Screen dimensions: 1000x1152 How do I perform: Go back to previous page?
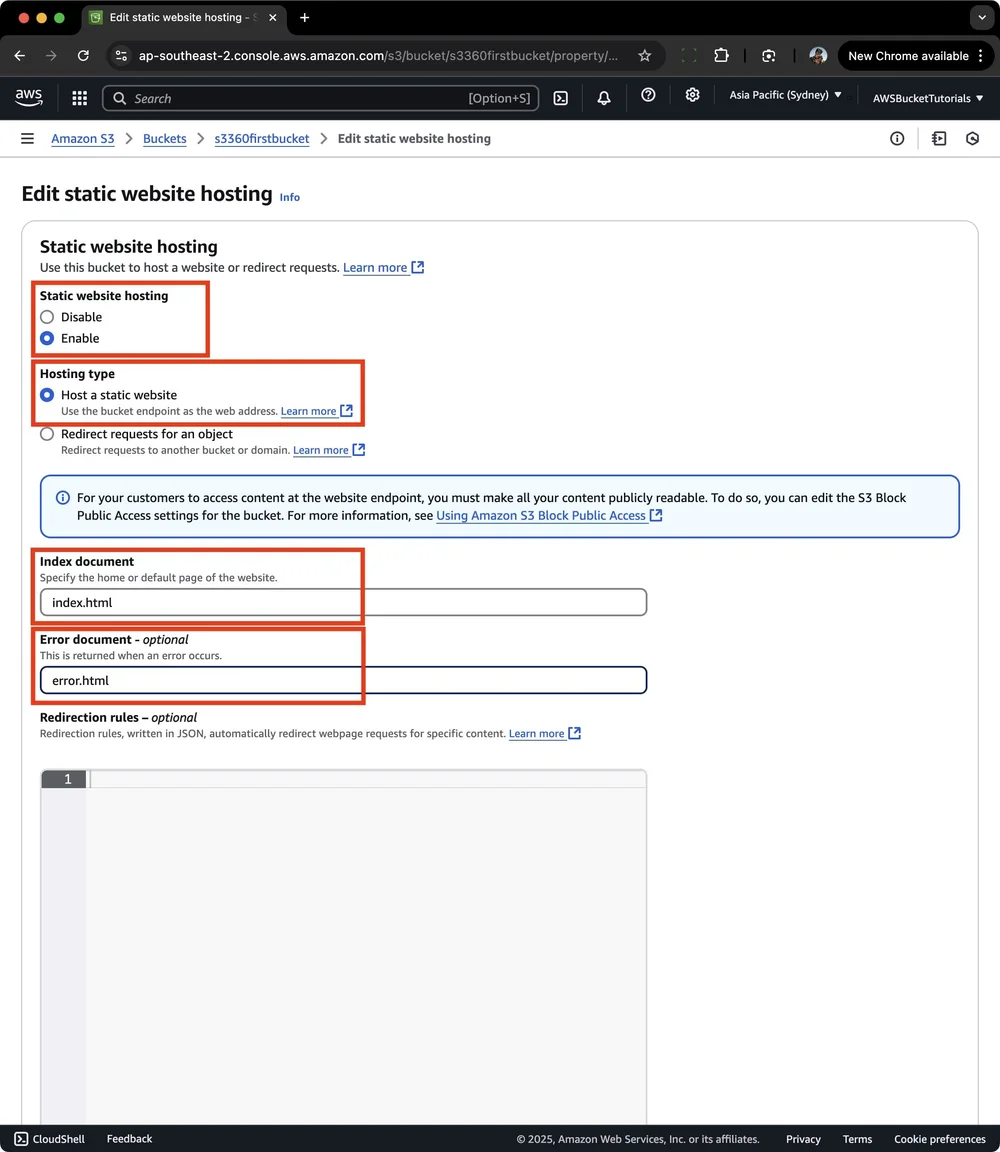[20, 56]
